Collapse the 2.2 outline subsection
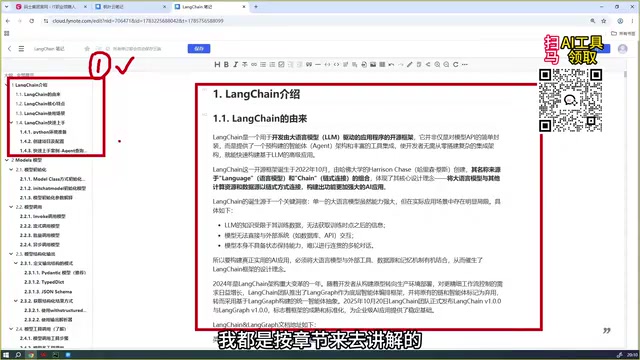 [x=11, y=207]
